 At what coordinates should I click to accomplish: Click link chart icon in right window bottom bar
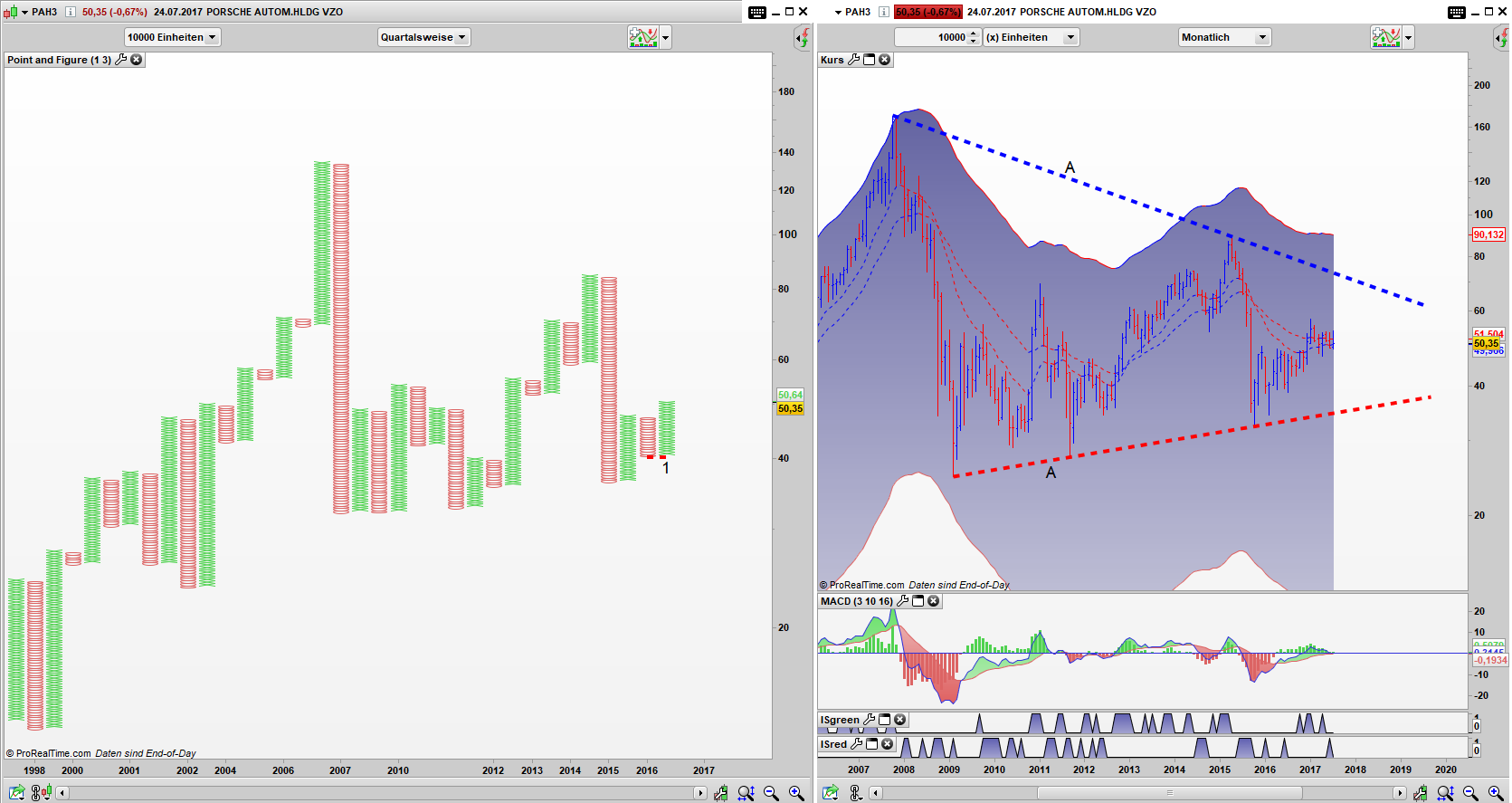click(x=856, y=793)
